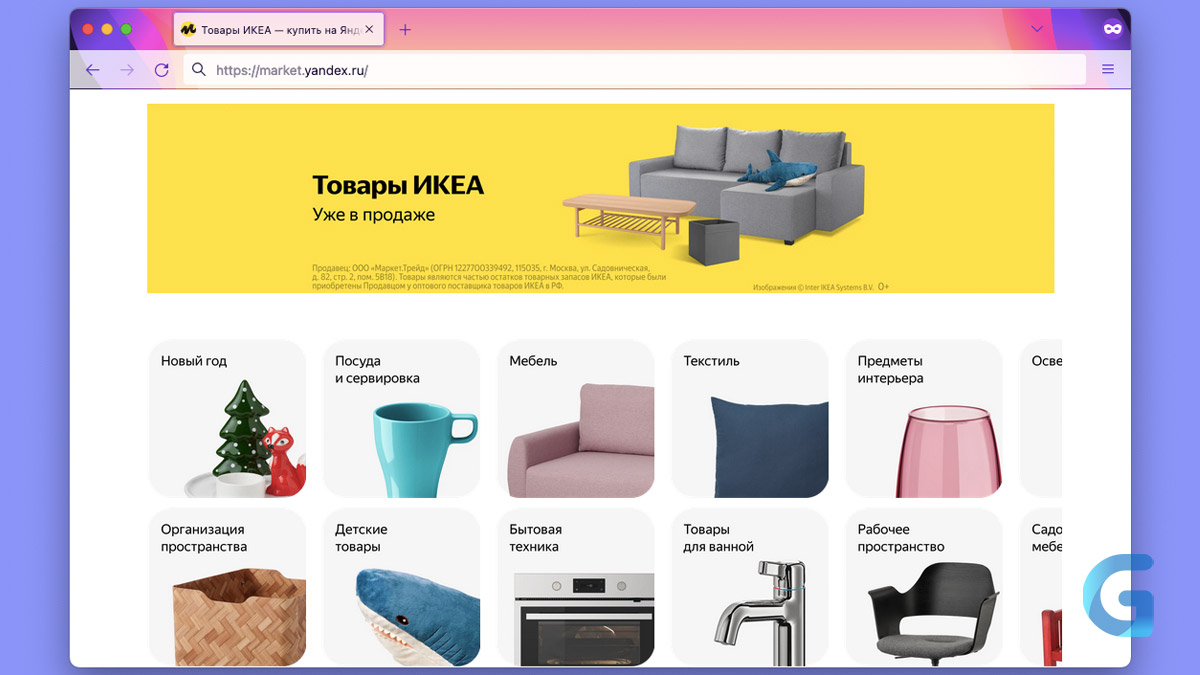
Task: Click the infinity icon in the title bar
Action: [1111, 30]
